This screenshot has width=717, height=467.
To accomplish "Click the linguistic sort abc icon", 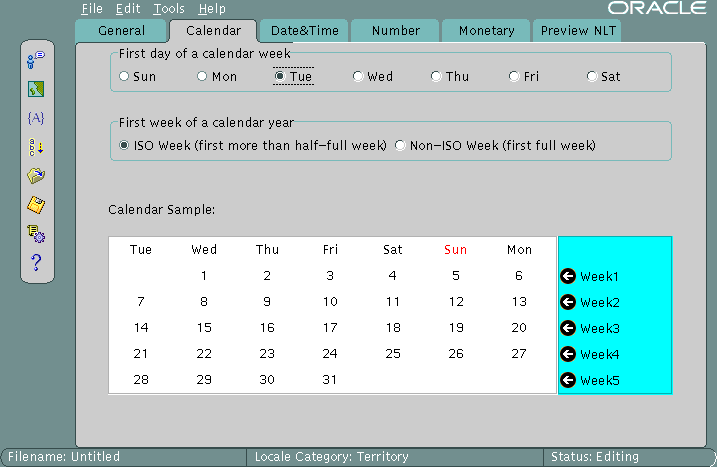I will pyautogui.click(x=36, y=146).
